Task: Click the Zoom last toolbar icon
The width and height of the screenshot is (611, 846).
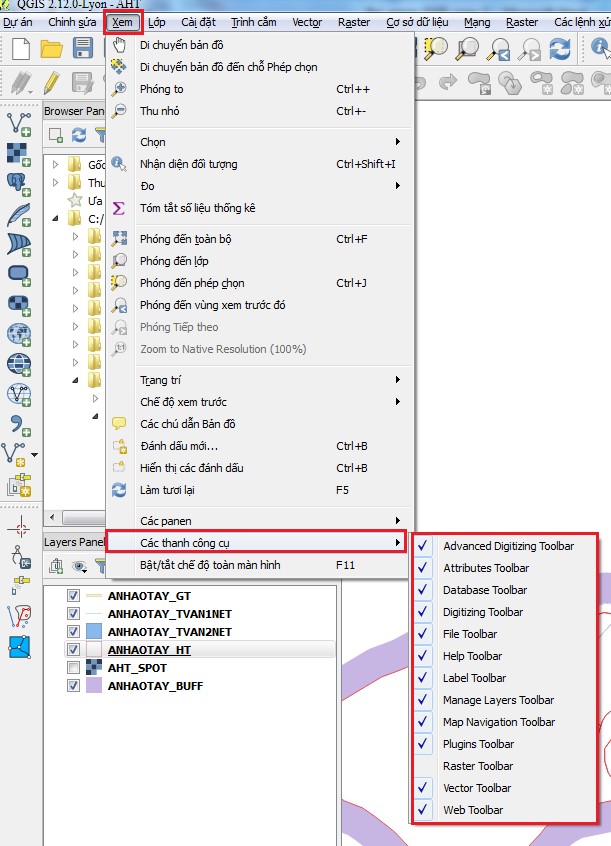Action: click(498, 49)
